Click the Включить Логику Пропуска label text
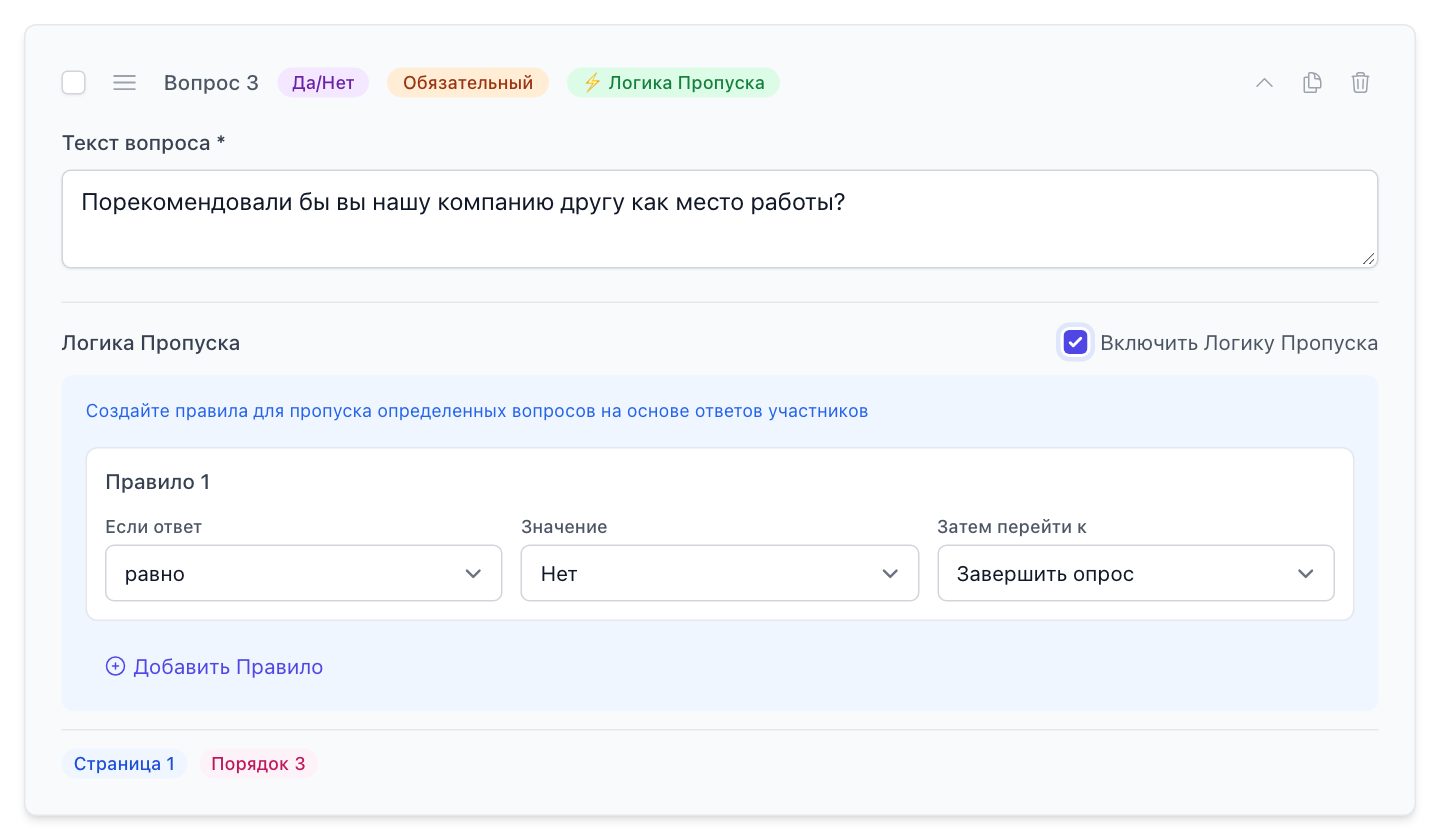 [1239, 343]
